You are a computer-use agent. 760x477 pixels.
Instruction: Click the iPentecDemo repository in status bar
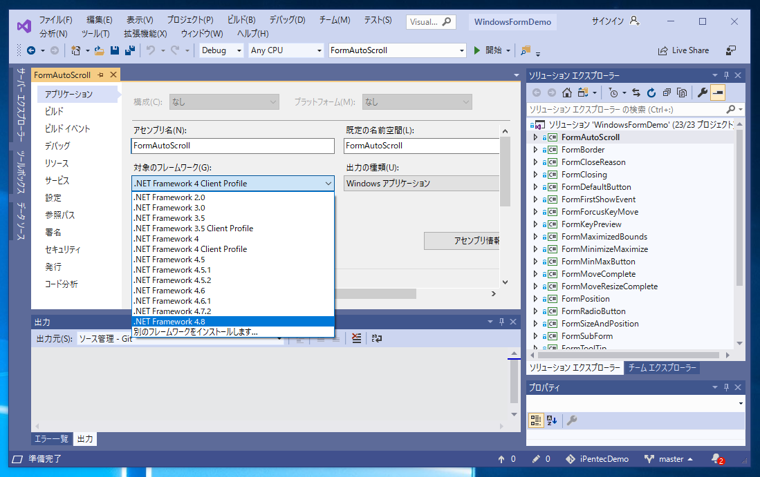(597, 459)
